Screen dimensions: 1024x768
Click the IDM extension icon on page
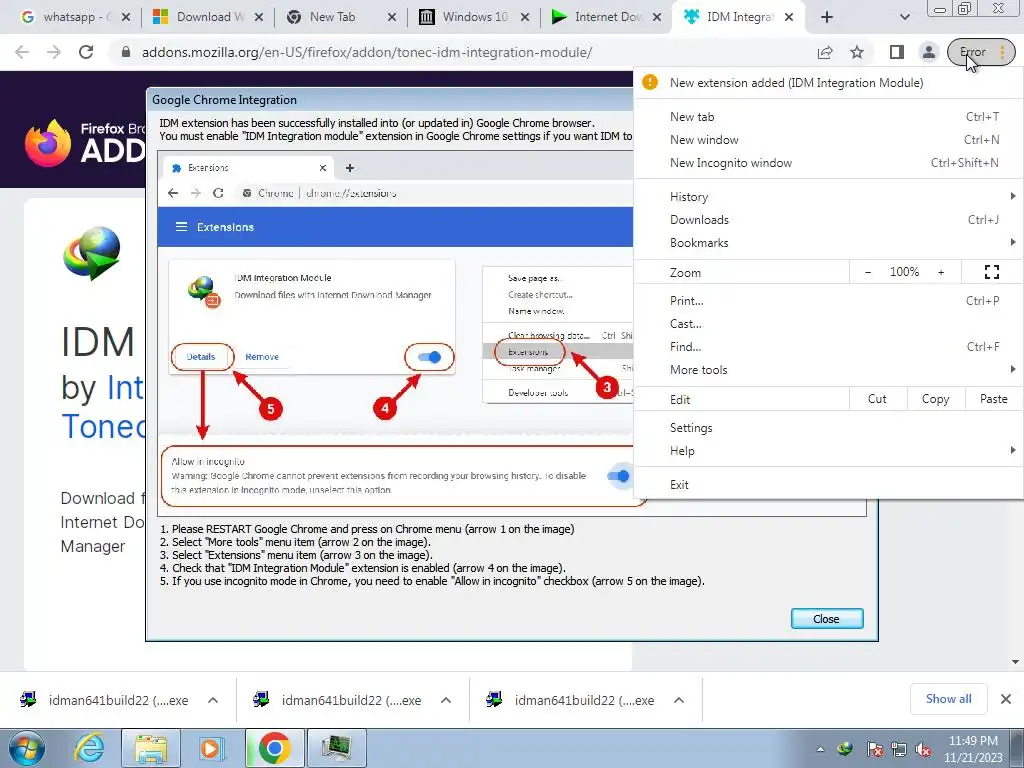point(92,253)
